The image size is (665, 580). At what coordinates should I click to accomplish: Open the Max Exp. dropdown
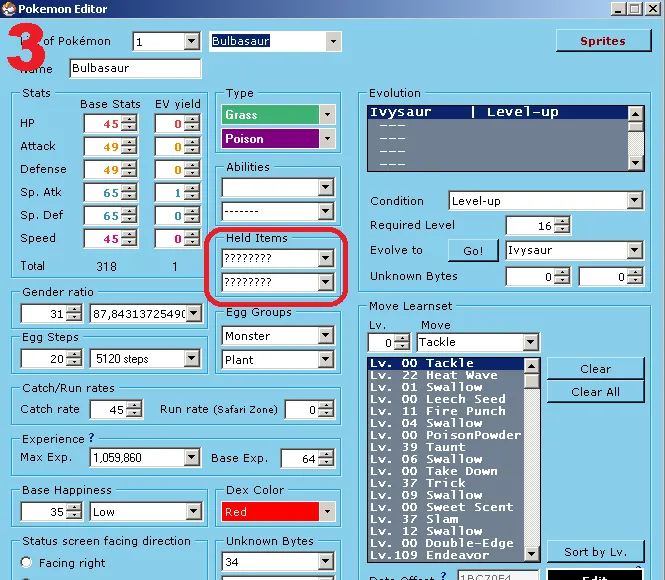pos(192,457)
